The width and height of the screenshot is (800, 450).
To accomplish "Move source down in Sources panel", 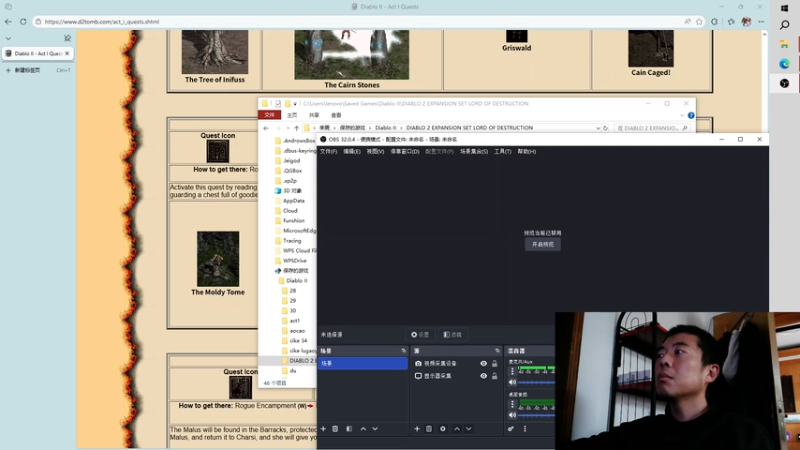I will tap(468, 429).
